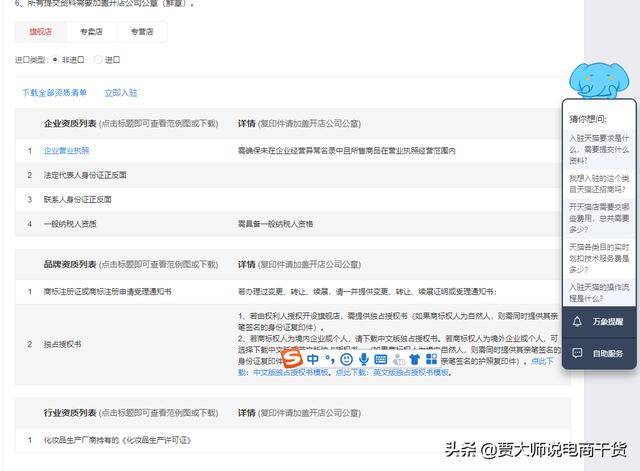640x471 pixels.
Task: Download 英文版独占授权书模板 link
Action: pos(411,372)
